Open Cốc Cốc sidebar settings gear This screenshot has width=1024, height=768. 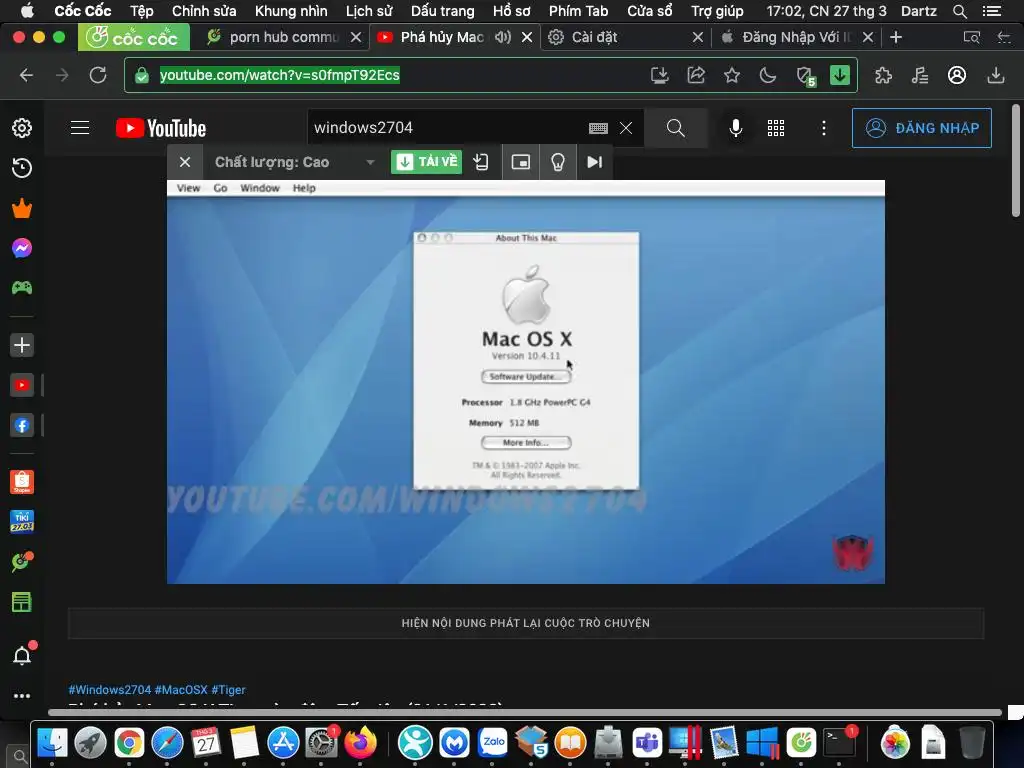pos(22,128)
